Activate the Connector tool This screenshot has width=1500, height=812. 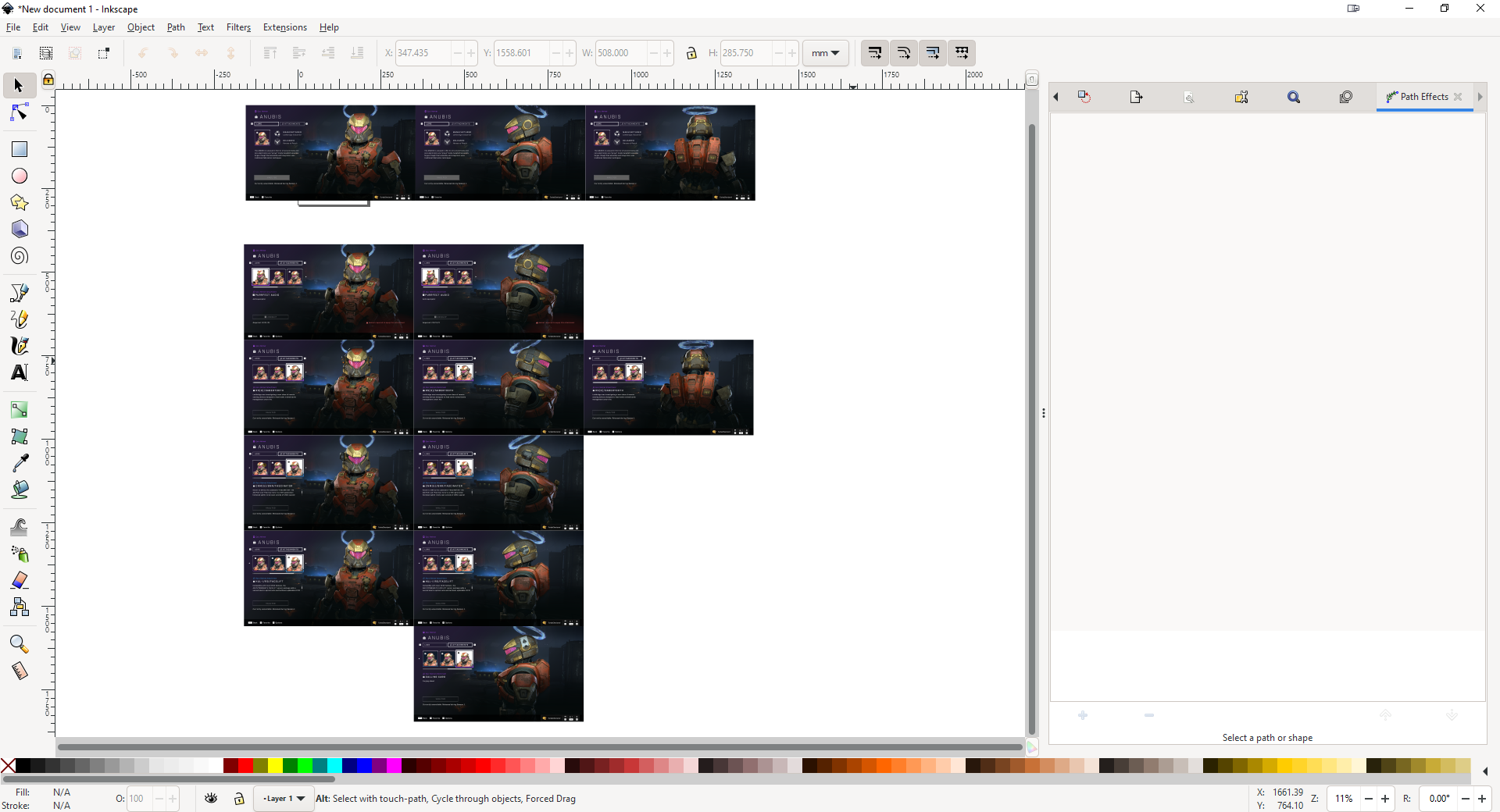20,607
